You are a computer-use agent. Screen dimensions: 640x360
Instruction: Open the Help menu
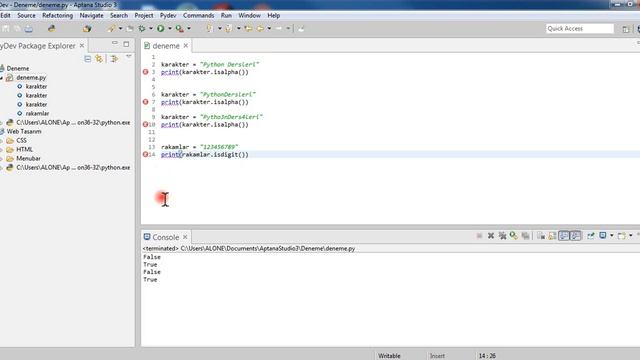coord(273,16)
